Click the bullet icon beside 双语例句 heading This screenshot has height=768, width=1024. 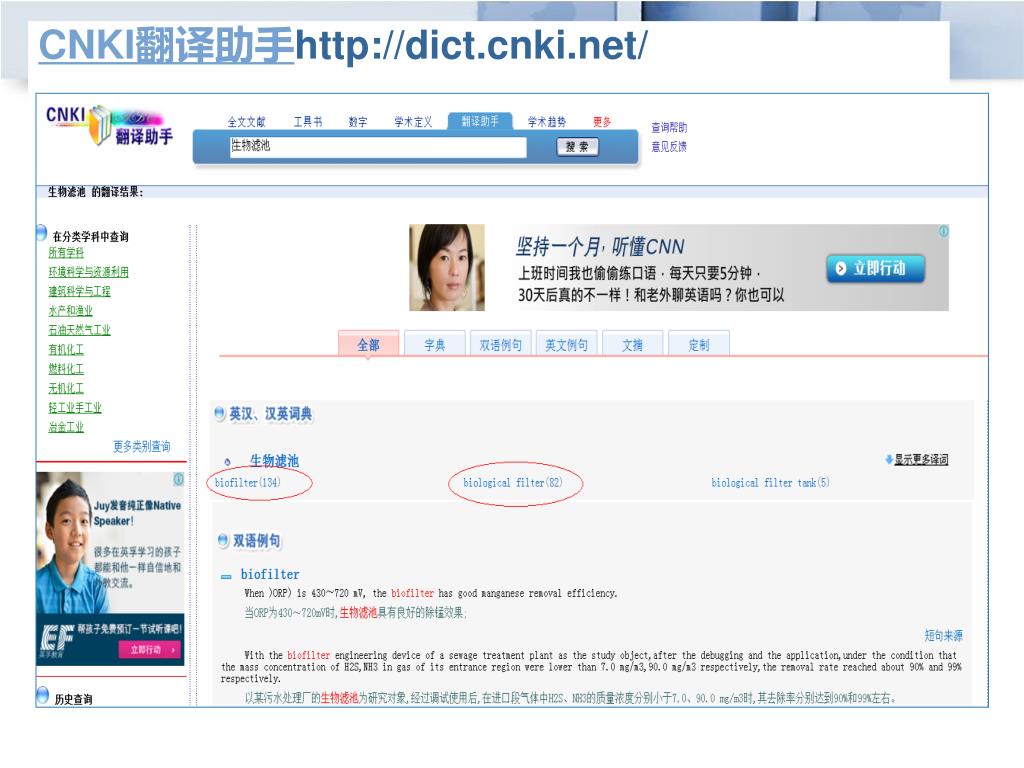click(223, 540)
